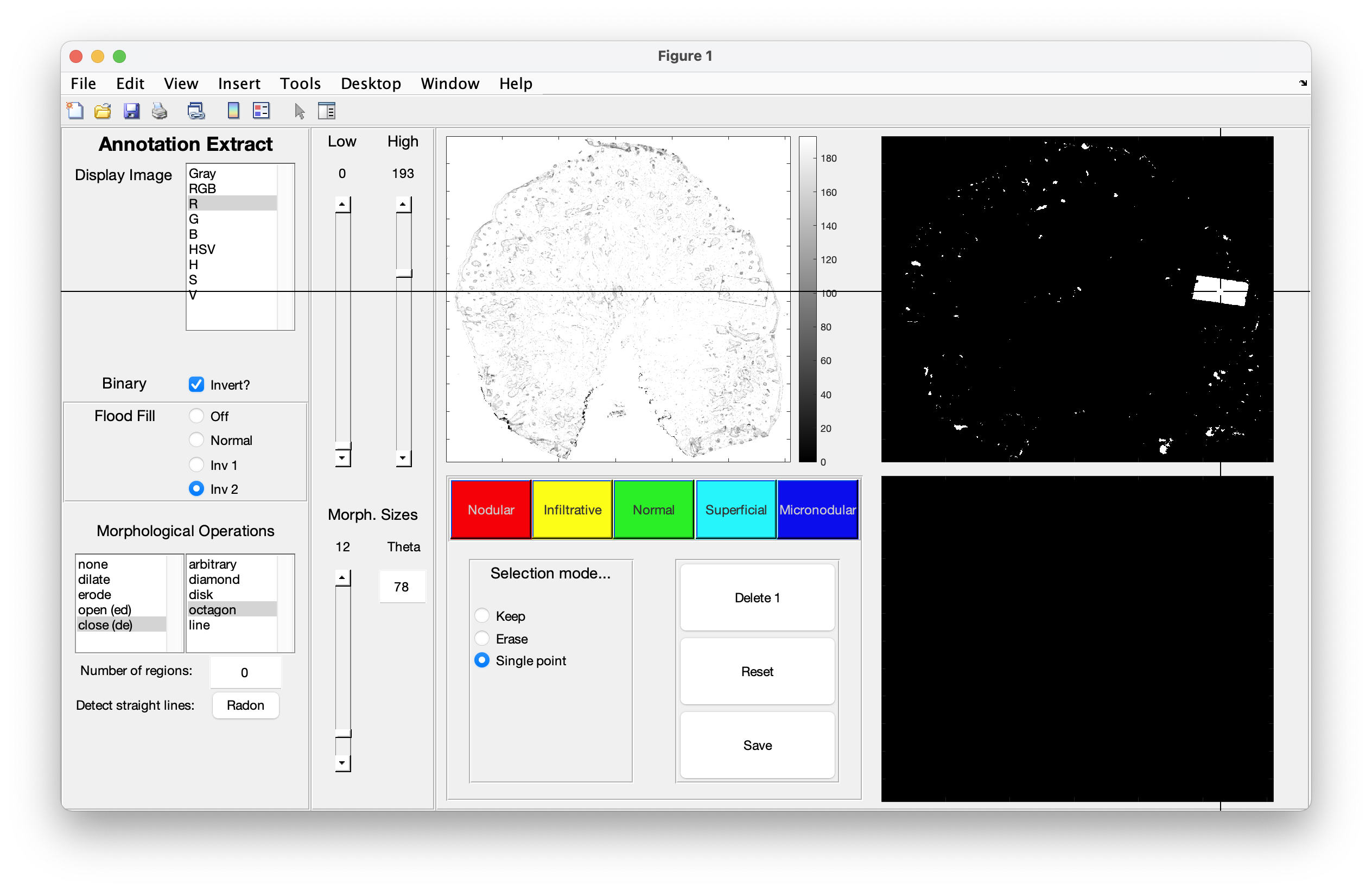Click the yellow Infiltrative label button
The image size is (1372, 891).
(x=573, y=510)
